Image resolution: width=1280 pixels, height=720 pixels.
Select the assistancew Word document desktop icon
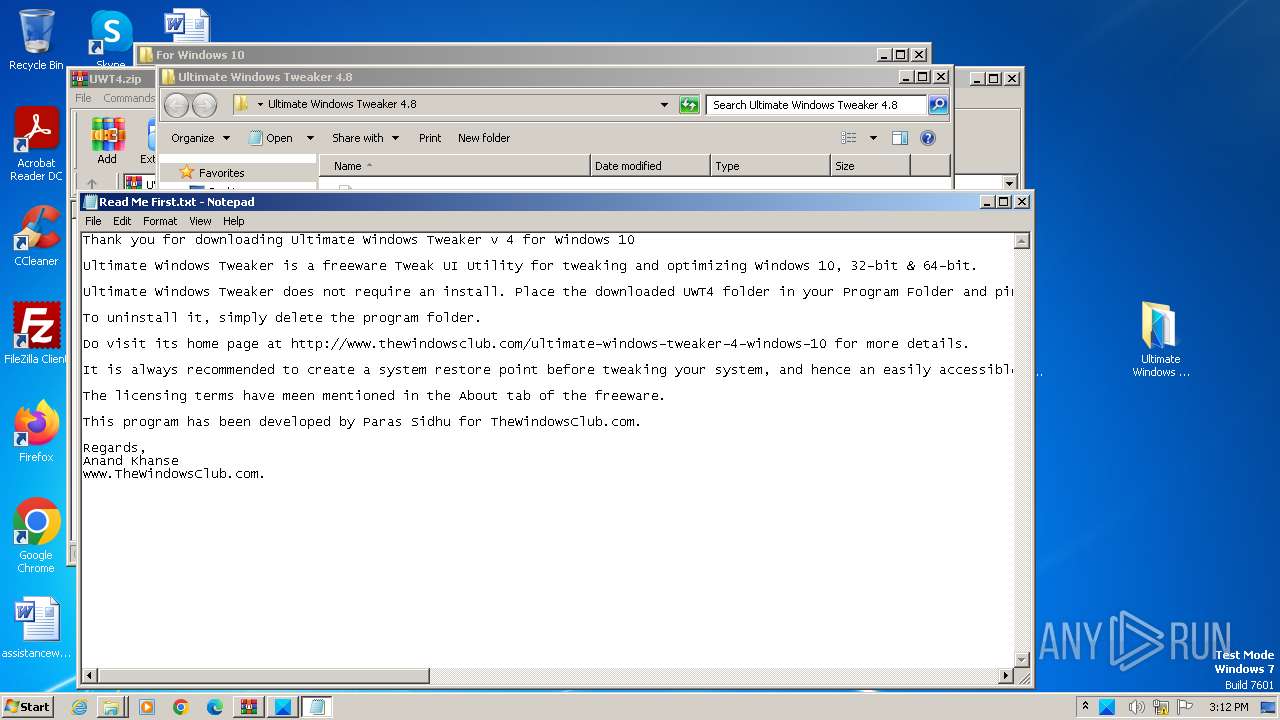36,628
